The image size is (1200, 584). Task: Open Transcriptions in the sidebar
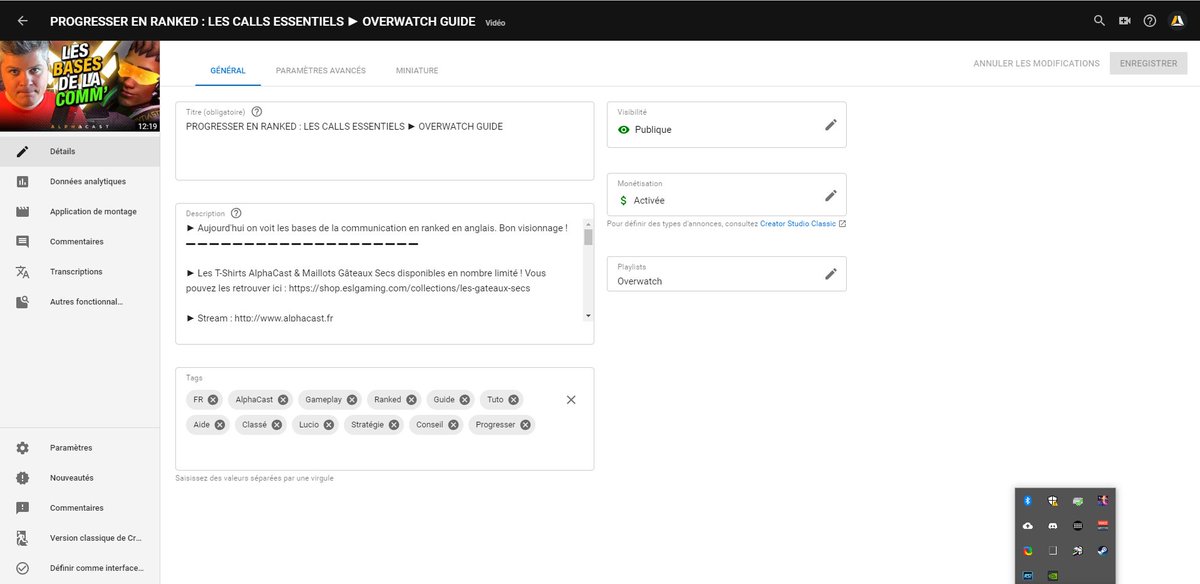coord(80,272)
